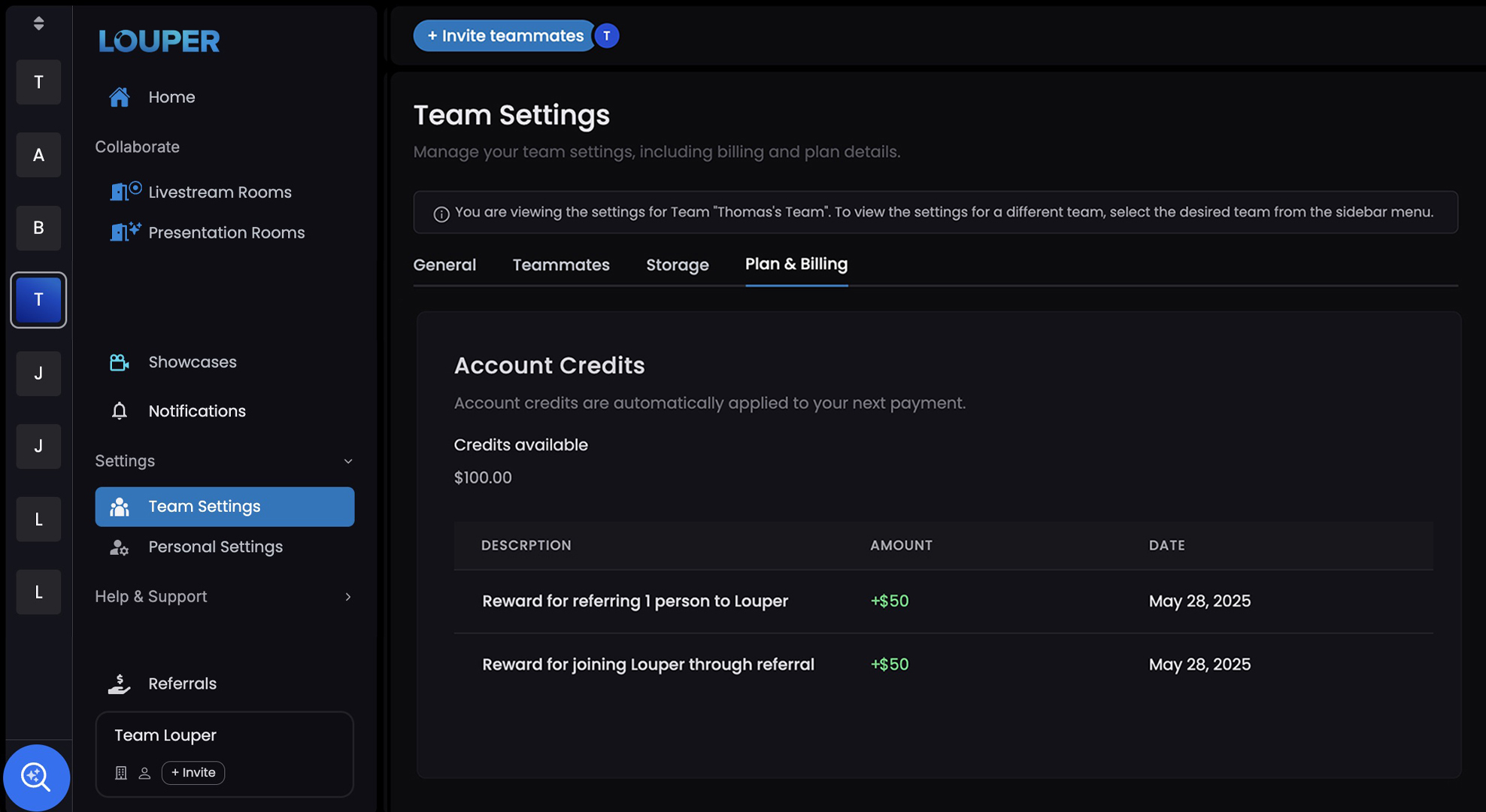Click the Referrals hand-with-coin icon
The image size is (1486, 812).
(119, 683)
